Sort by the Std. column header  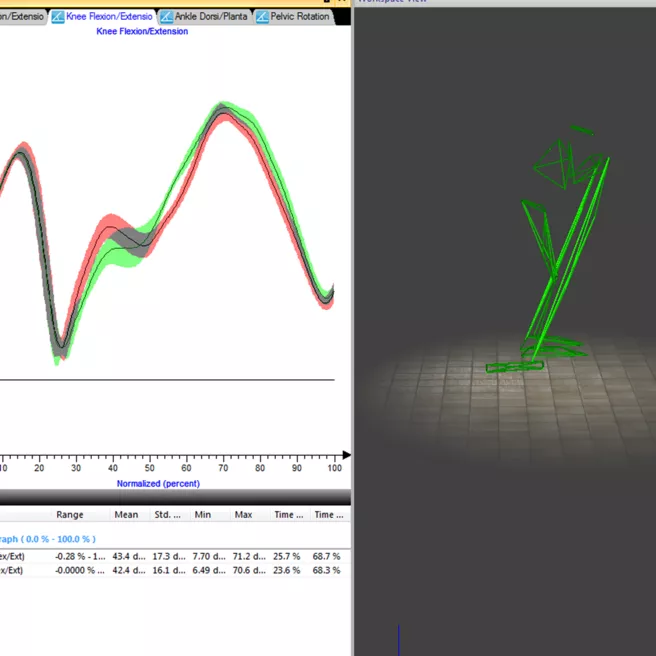[167, 515]
